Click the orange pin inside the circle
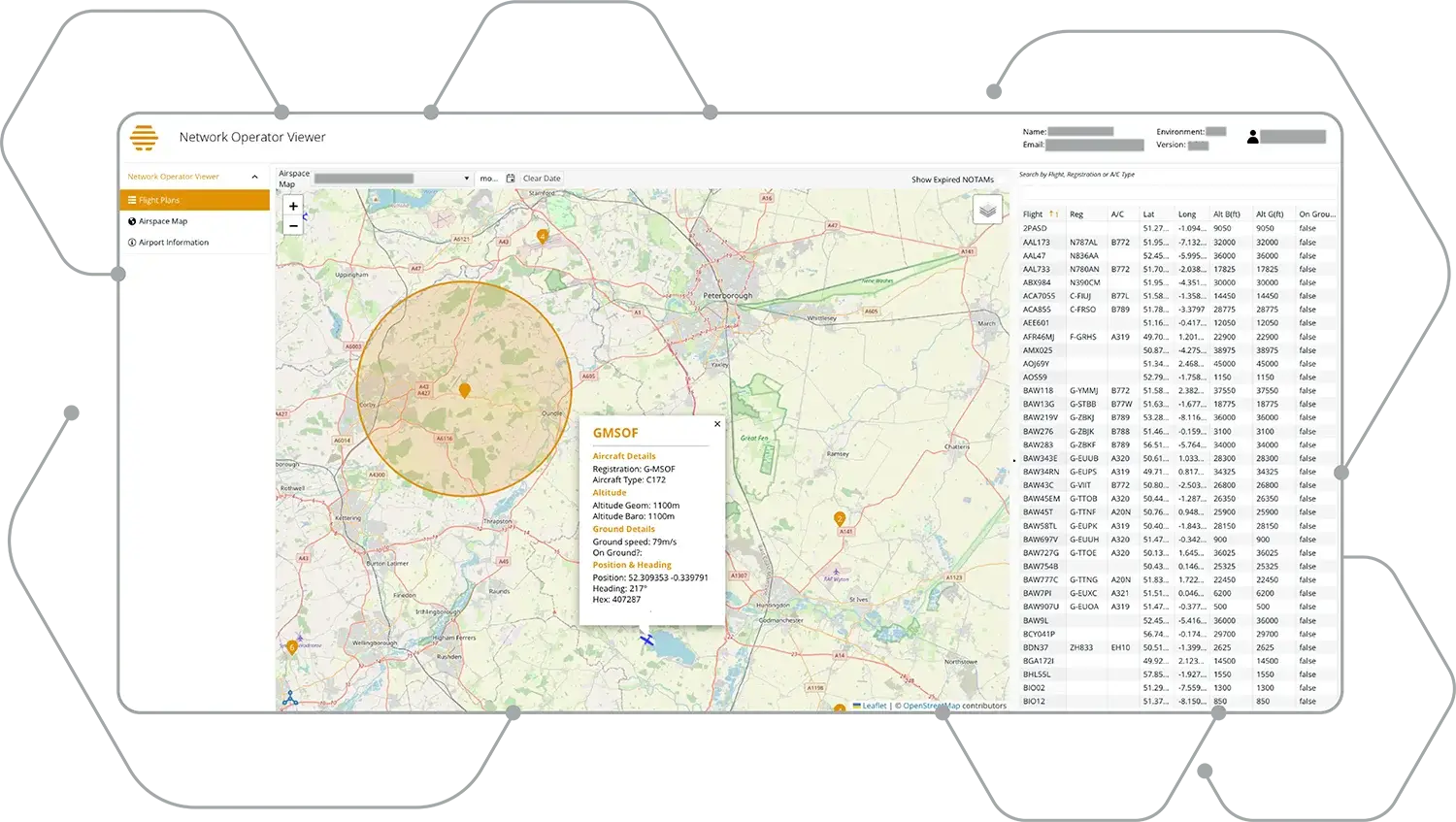The height and width of the screenshot is (822, 1456). pos(464,390)
